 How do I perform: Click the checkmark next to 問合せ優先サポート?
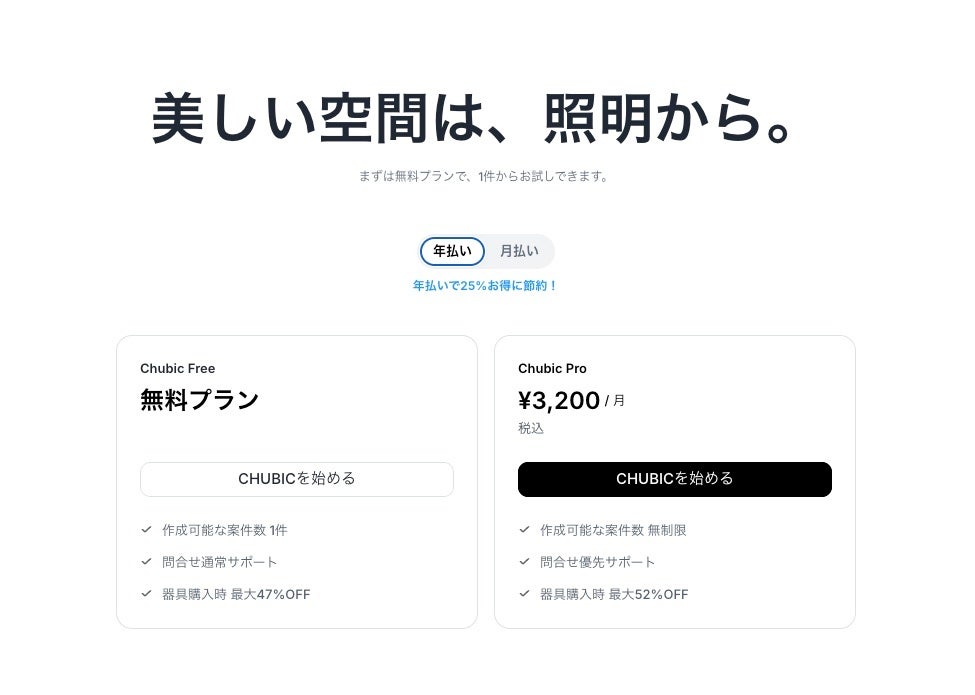tap(524, 562)
